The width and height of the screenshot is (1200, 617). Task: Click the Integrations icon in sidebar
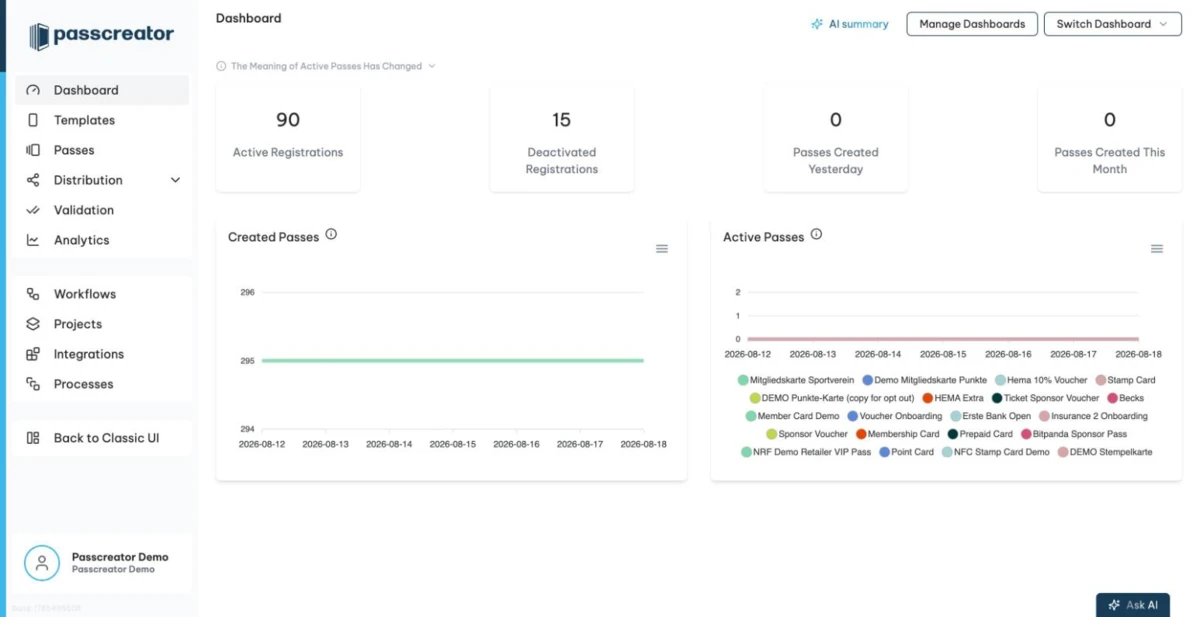[x=33, y=354]
